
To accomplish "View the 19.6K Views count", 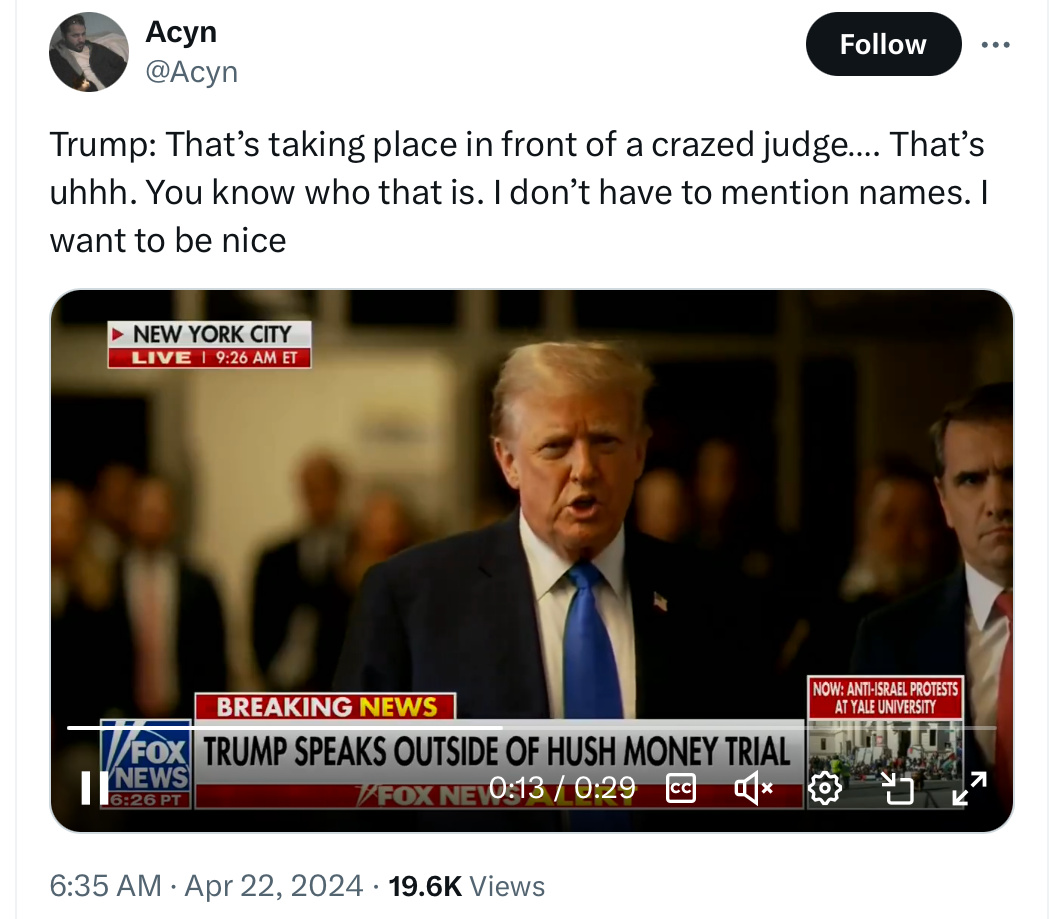I will coord(466,885).
